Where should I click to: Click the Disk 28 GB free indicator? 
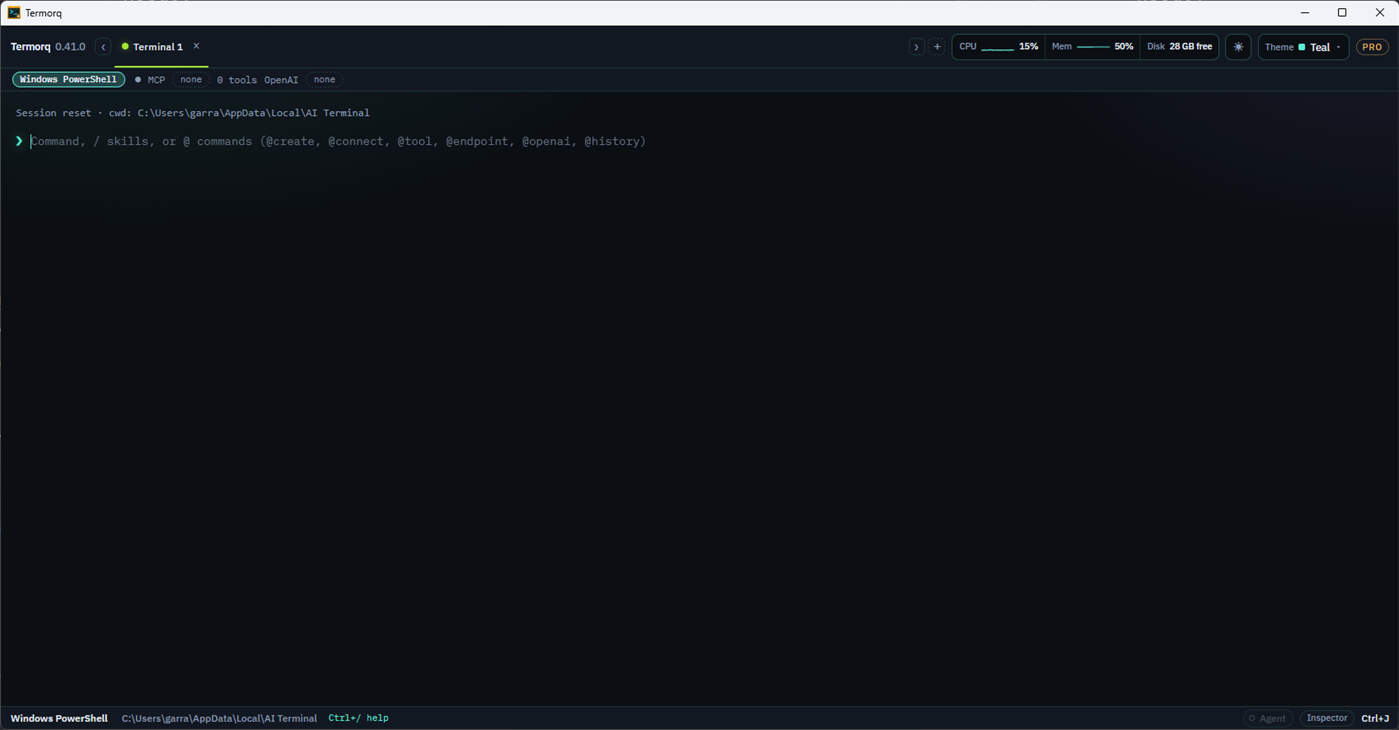tap(1179, 47)
